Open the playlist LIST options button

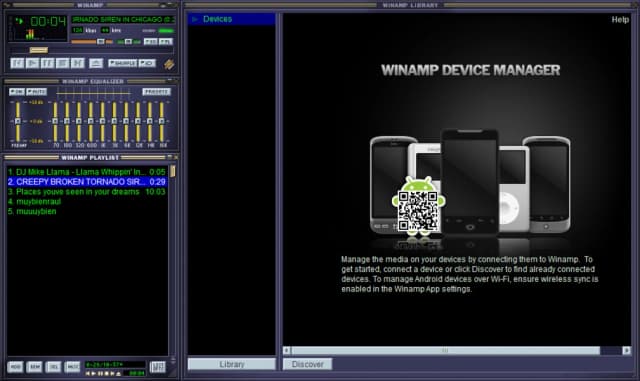[158, 367]
